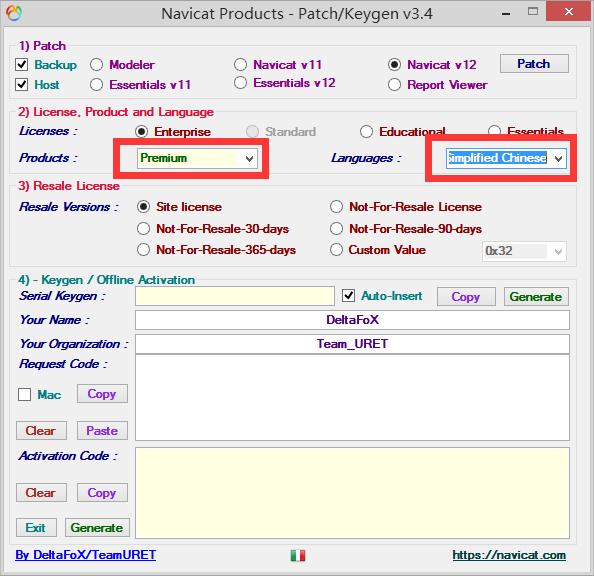
Task: Select Navicat v12 radio button
Action: point(394,65)
